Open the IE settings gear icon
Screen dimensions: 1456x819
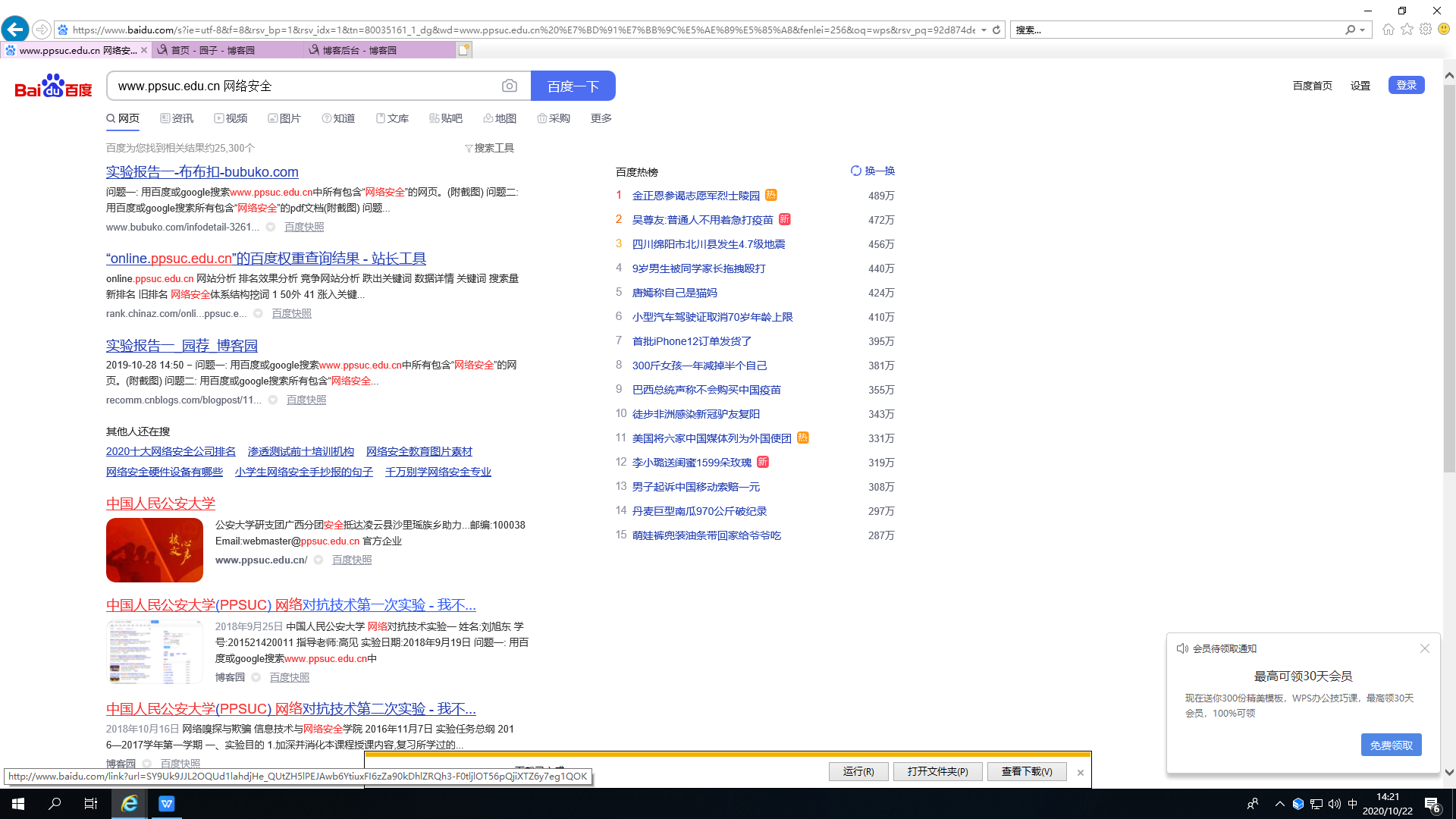point(1426,30)
